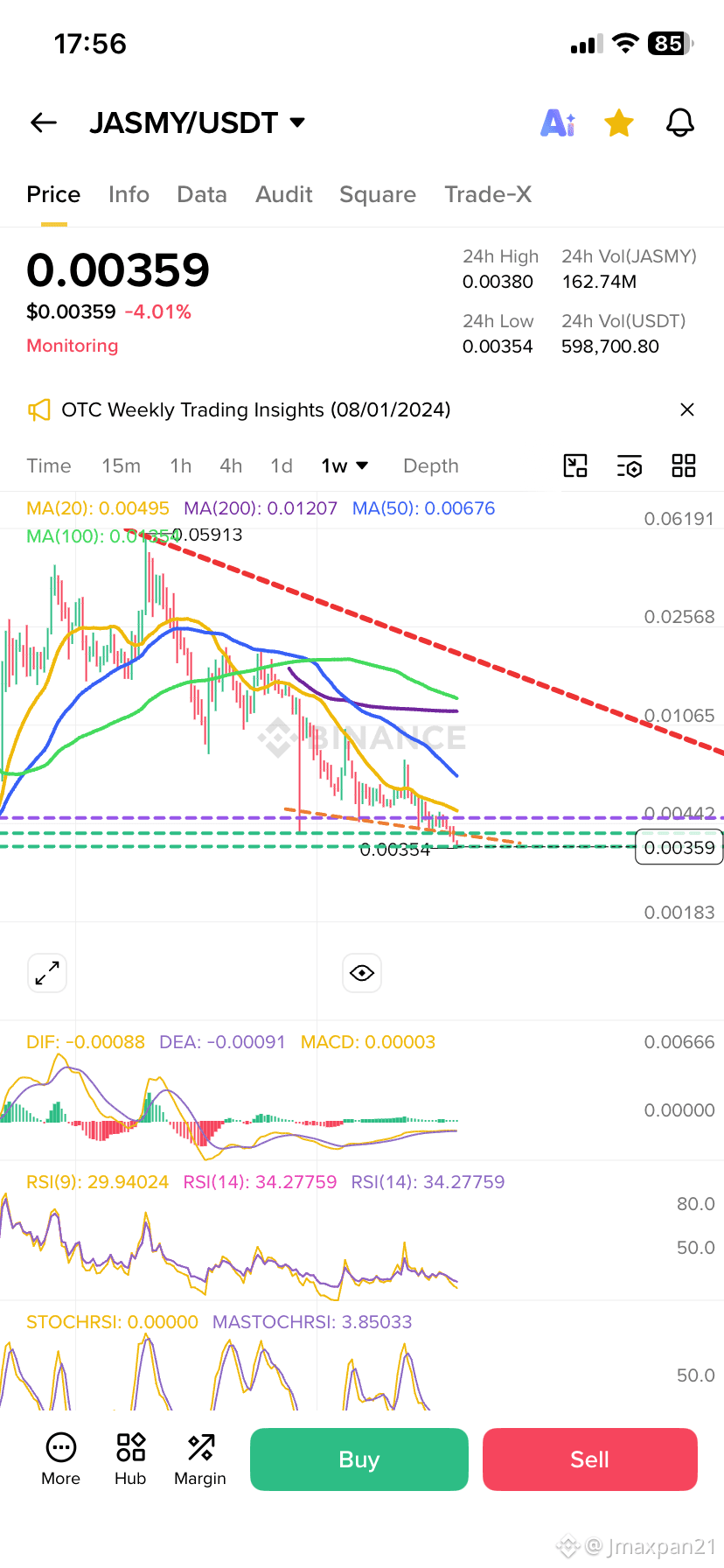
Task: Tap the current price tag 0.00359 on axis
Action: (x=679, y=847)
